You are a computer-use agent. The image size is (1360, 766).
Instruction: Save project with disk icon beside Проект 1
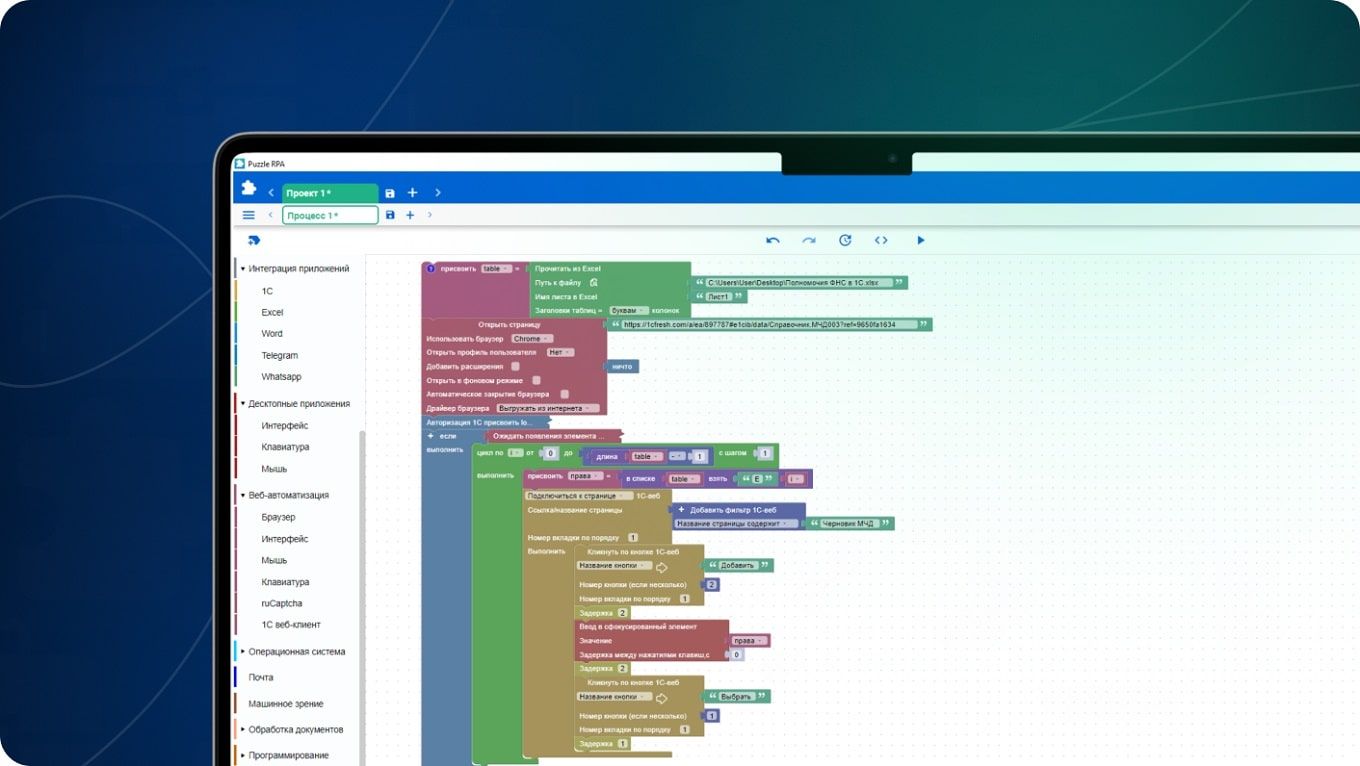(390, 193)
